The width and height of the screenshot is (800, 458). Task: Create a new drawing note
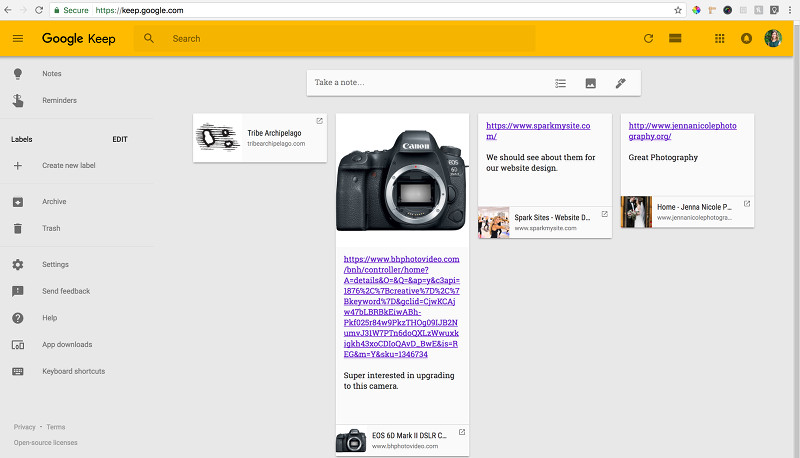coord(620,83)
